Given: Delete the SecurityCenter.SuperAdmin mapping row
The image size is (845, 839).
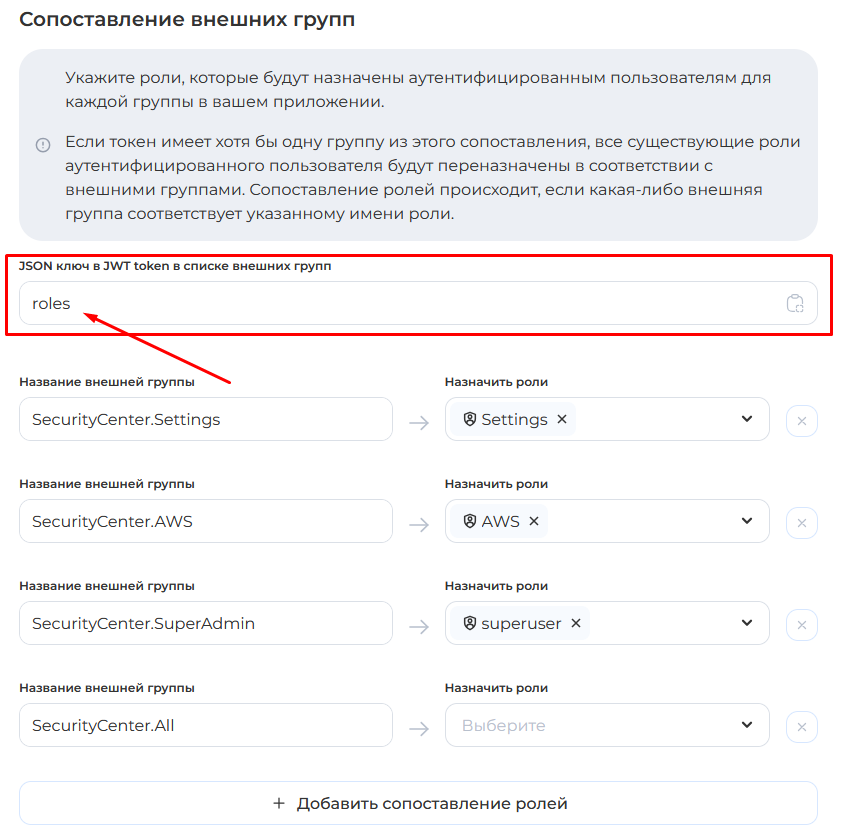Looking at the screenshot, I should tap(801, 625).
